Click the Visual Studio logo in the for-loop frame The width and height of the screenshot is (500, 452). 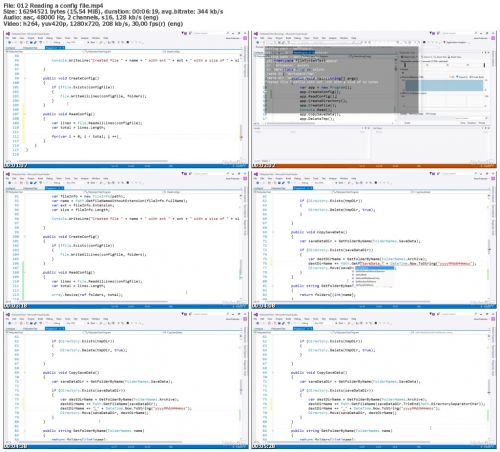click(8, 34)
